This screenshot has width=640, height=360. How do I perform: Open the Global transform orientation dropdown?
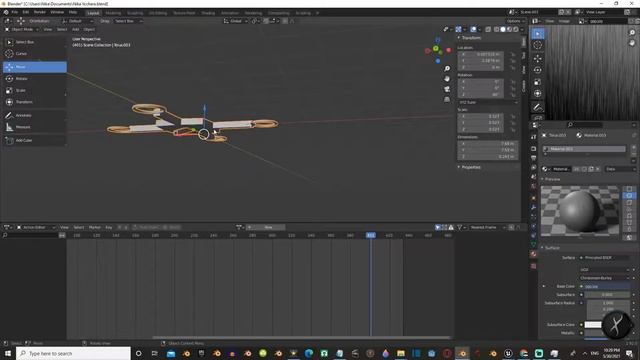236,21
